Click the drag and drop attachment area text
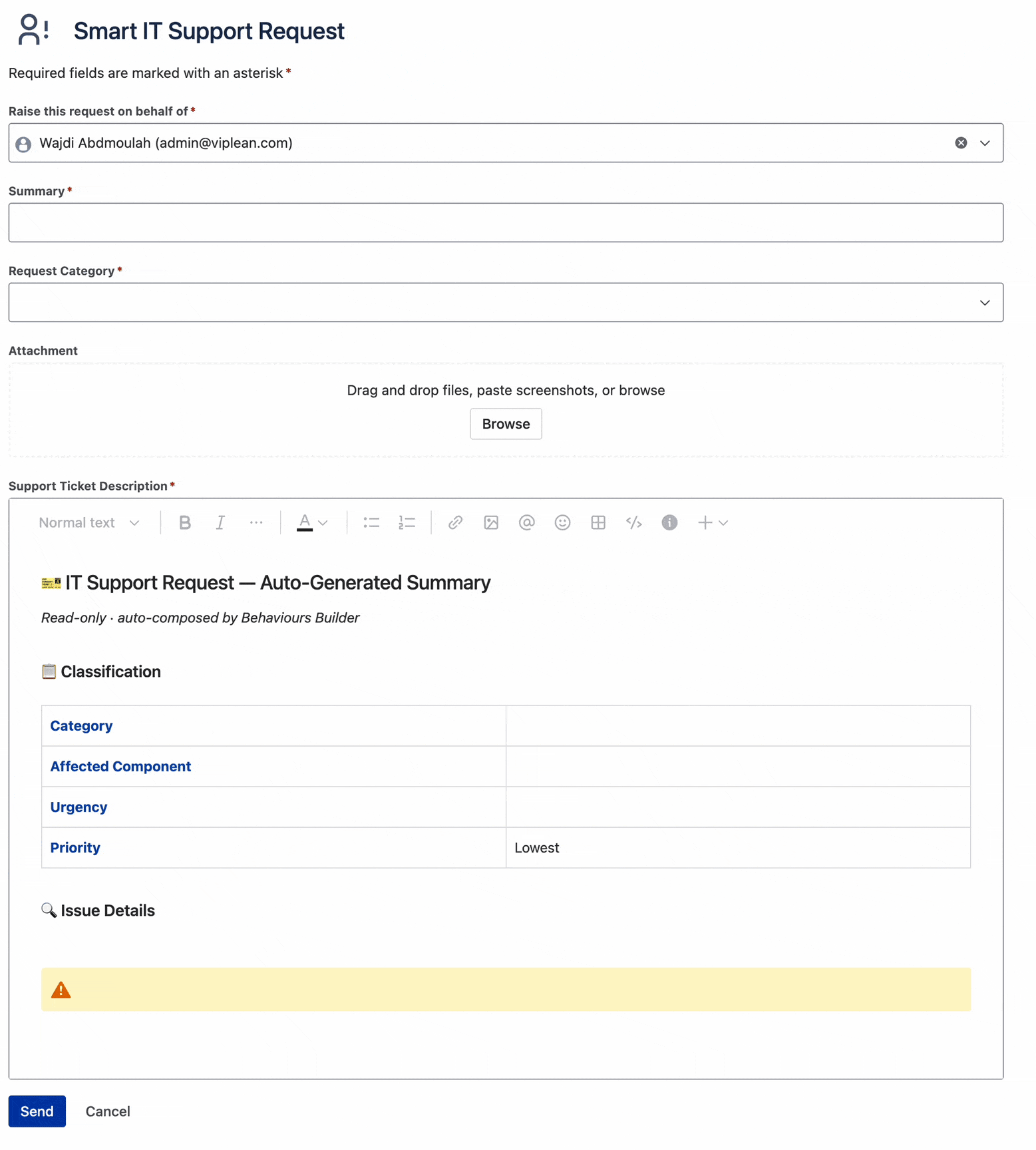This screenshot has width=1036, height=1150. tap(506, 390)
